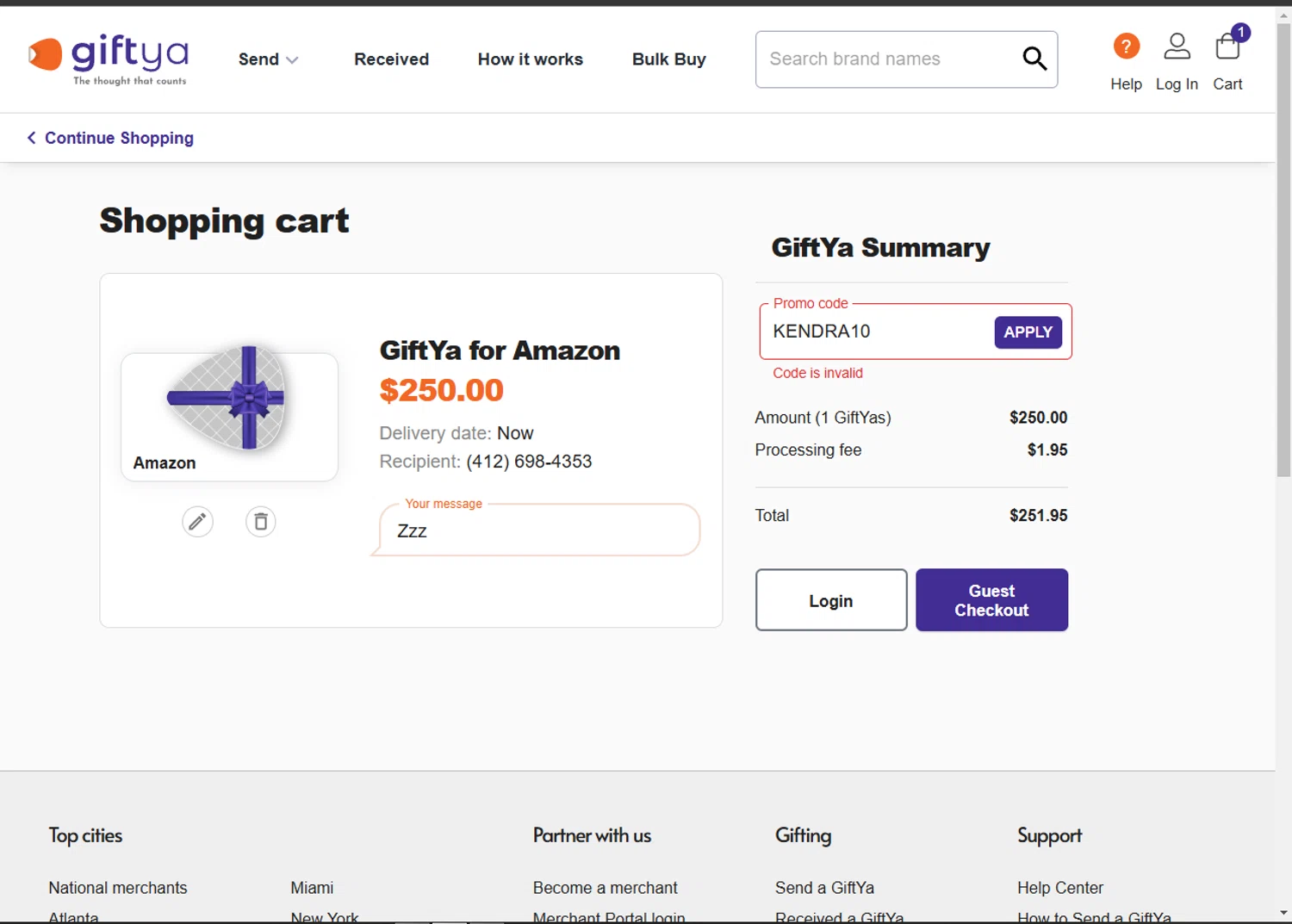The image size is (1292, 924).
Task: Click the Gifting footer heading
Action: point(803,835)
